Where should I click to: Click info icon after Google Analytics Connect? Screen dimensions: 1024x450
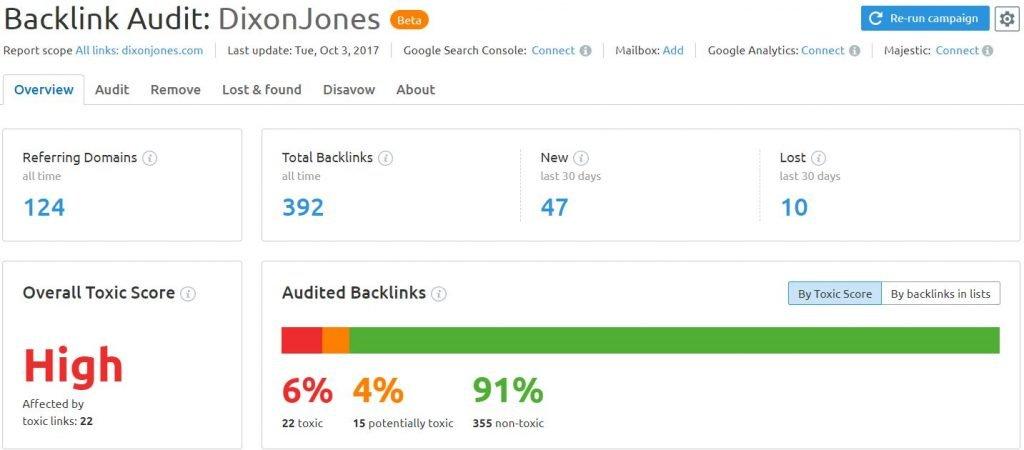[854, 51]
